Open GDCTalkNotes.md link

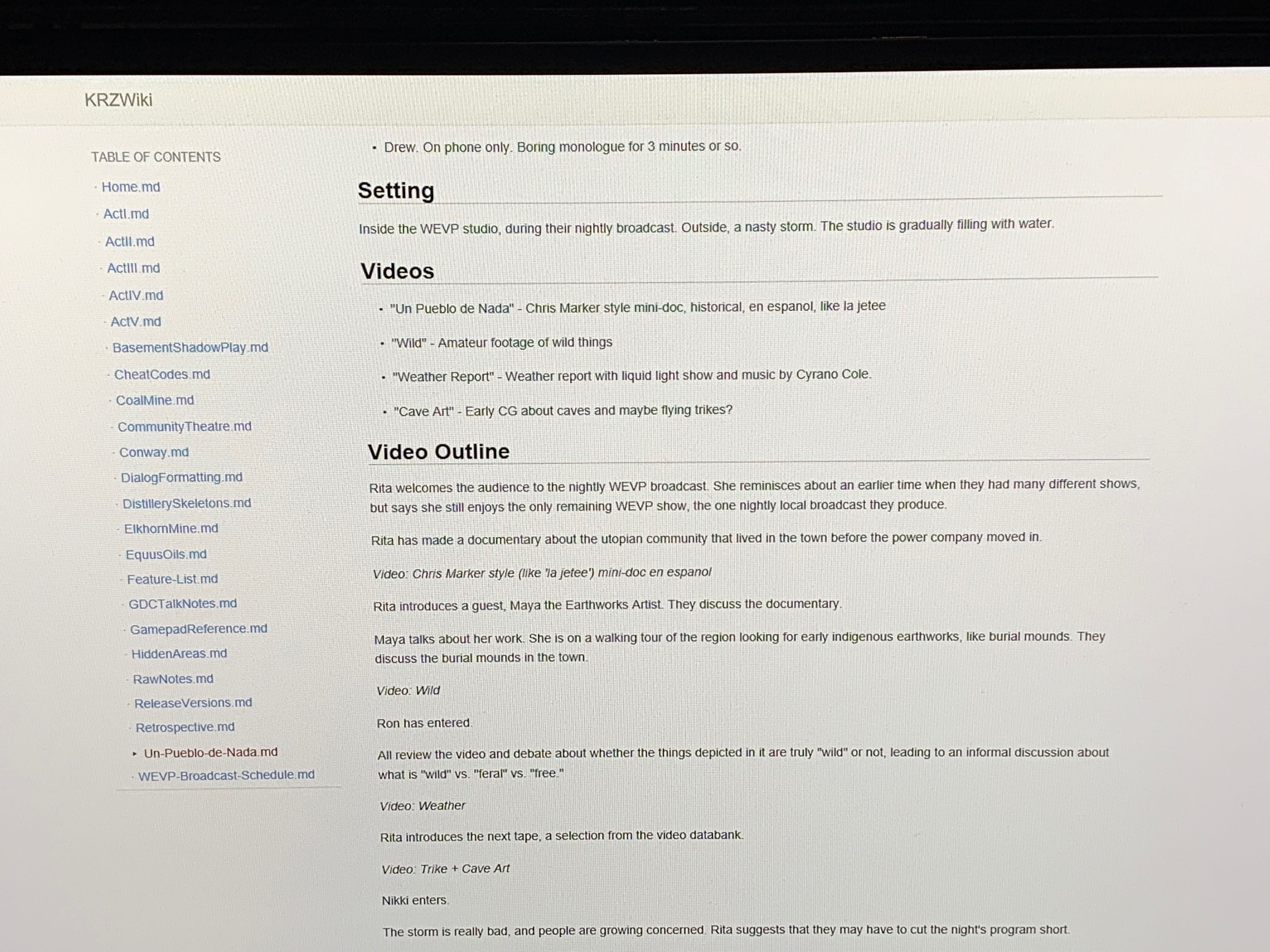pyautogui.click(x=182, y=604)
